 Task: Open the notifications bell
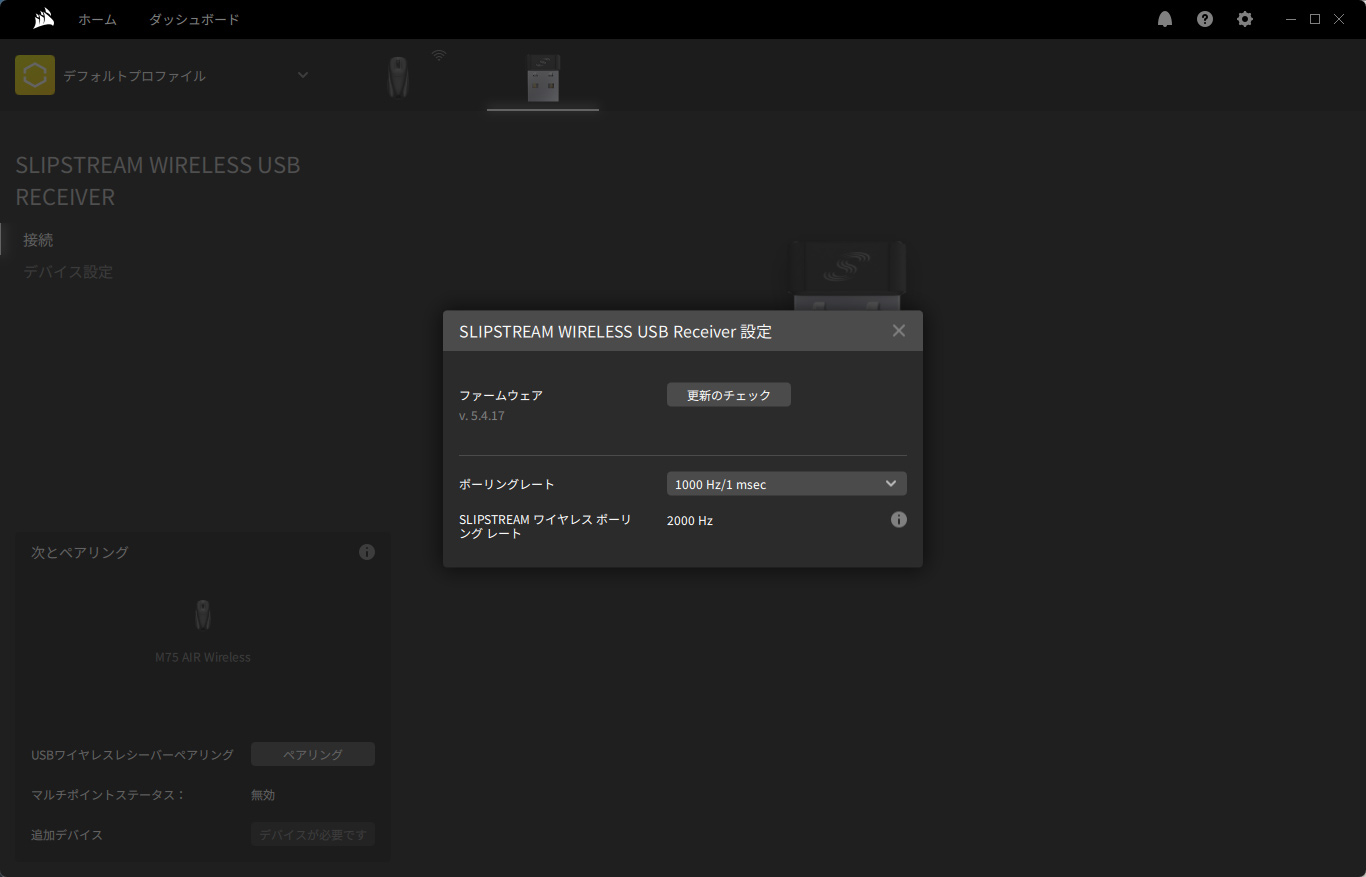click(x=1165, y=19)
